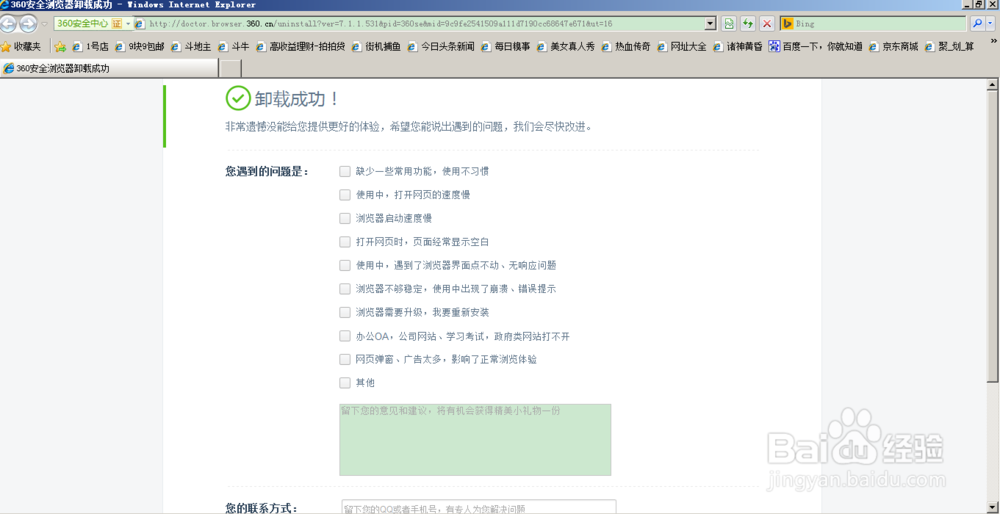1000x514 pixels.
Task: Click the magnifier search button
Action: click(976, 24)
